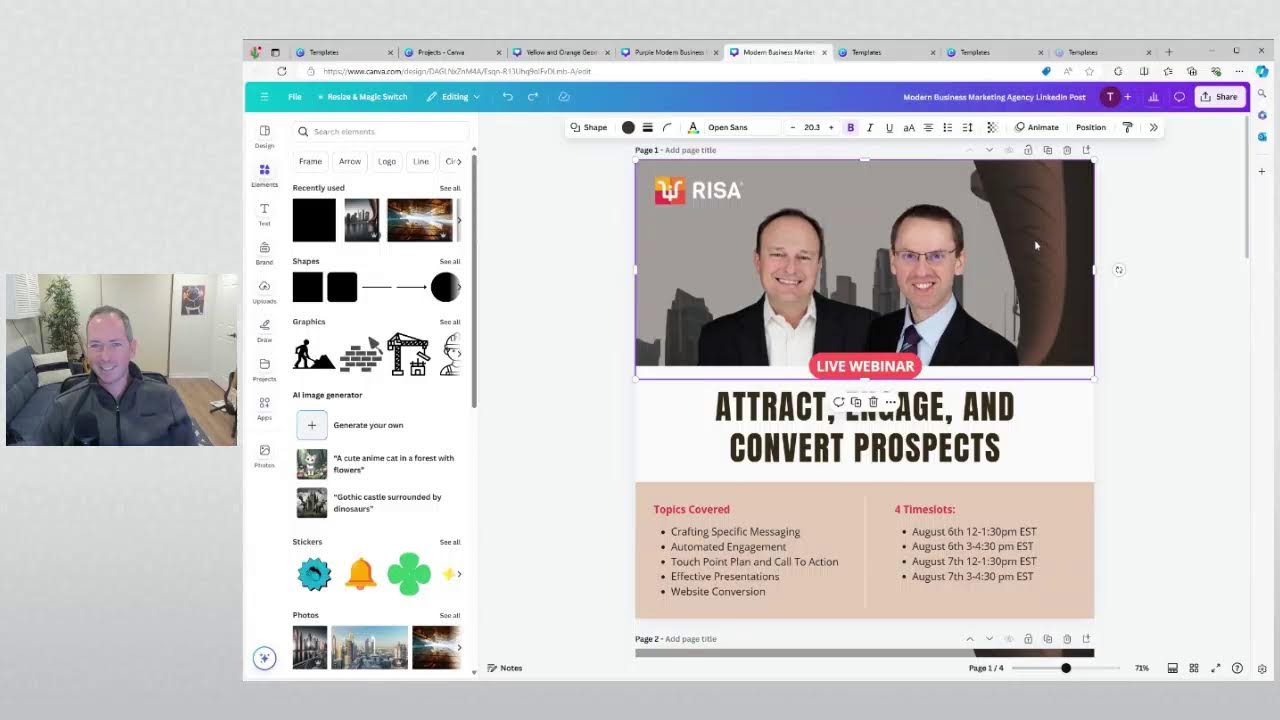Click See all for Shapes
The height and width of the screenshot is (720, 1280).
coord(450,262)
